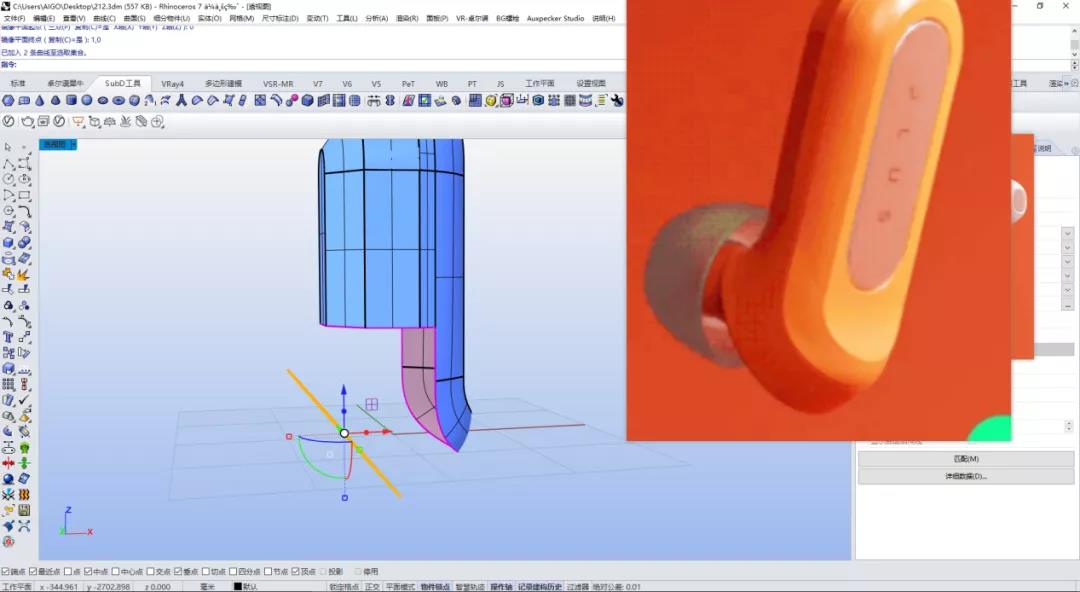Click the magenta wireframe cube icon

pyautogui.click(x=507, y=101)
